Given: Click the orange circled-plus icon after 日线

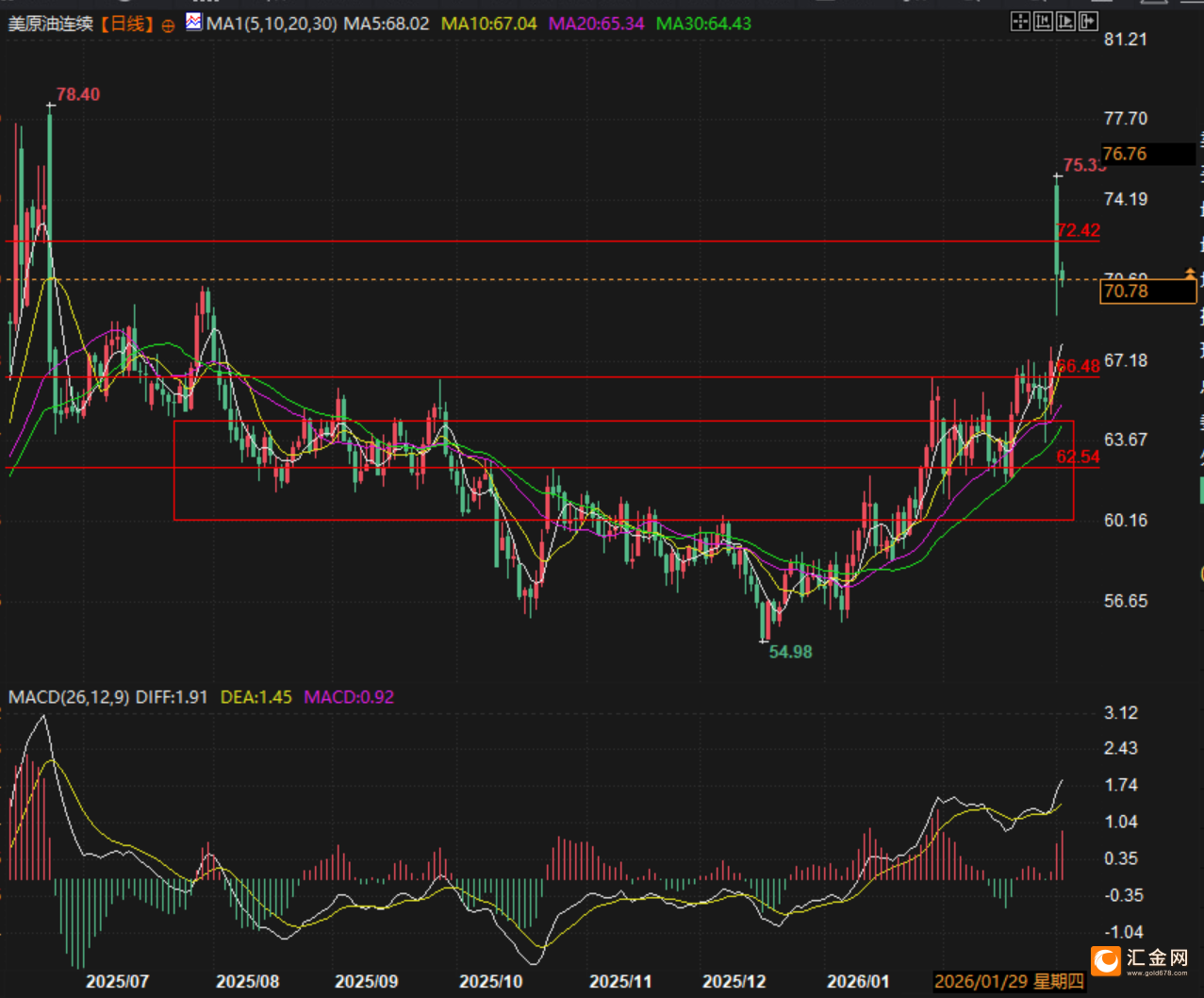Looking at the screenshot, I should [x=168, y=25].
